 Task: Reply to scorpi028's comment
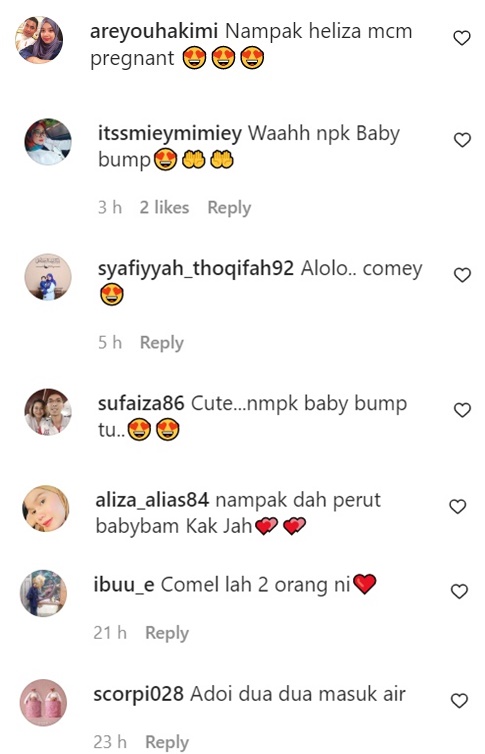click(167, 742)
